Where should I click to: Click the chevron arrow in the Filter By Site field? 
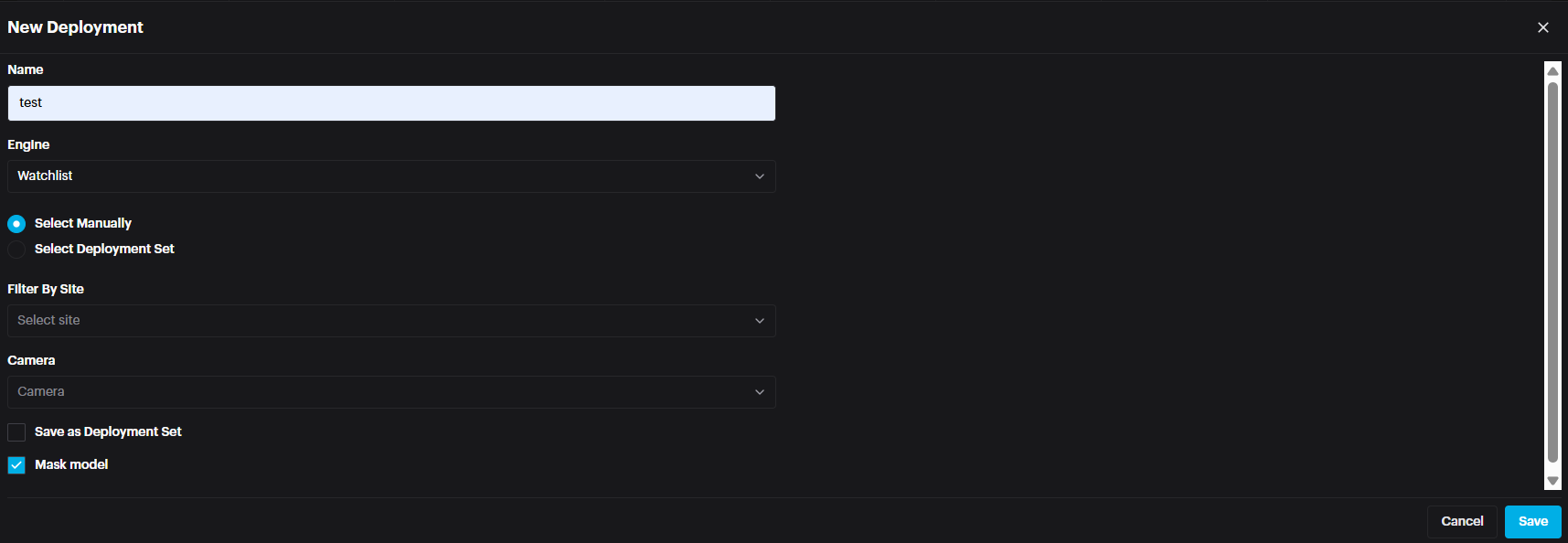click(x=759, y=321)
